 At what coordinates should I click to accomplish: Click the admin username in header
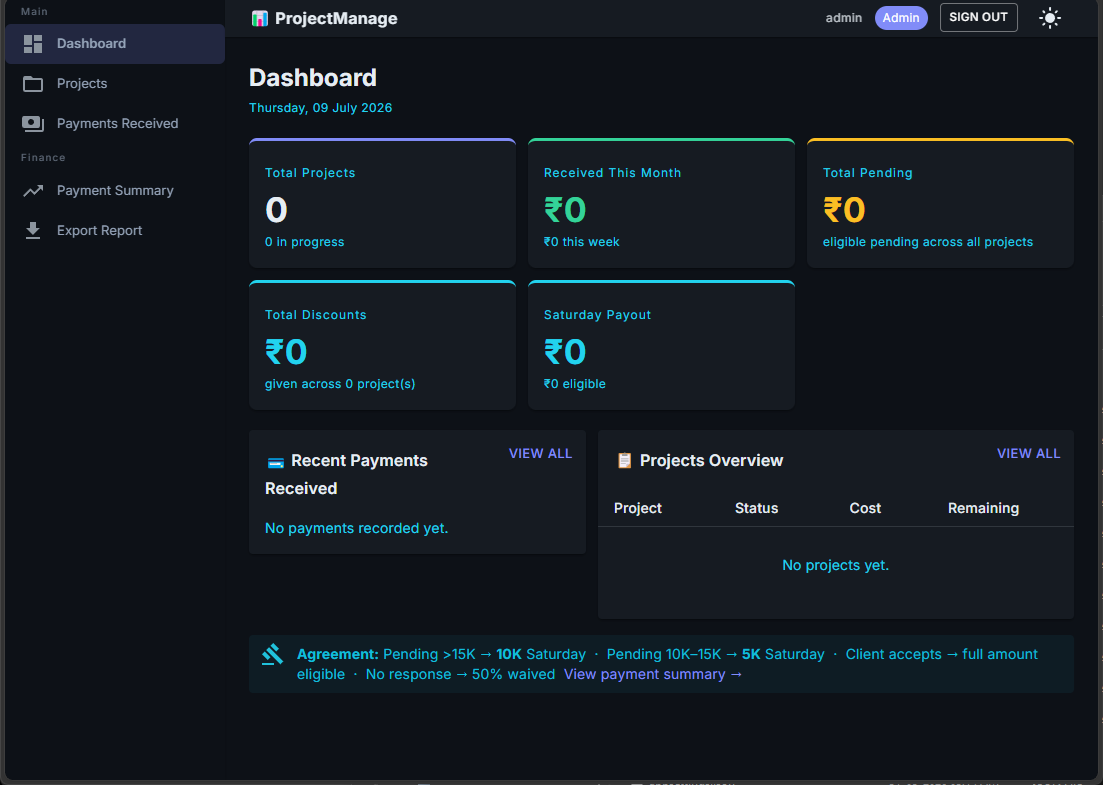[x=843, y=18]
